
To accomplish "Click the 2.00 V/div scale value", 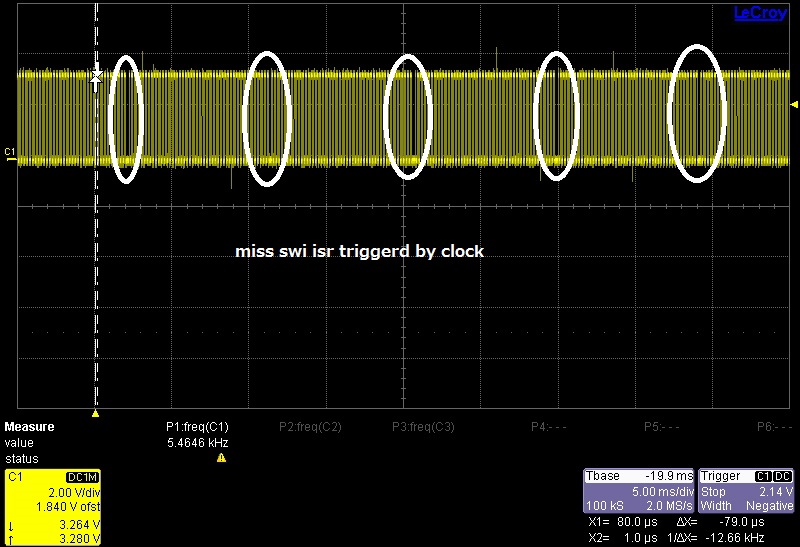I will click(74, 493).
